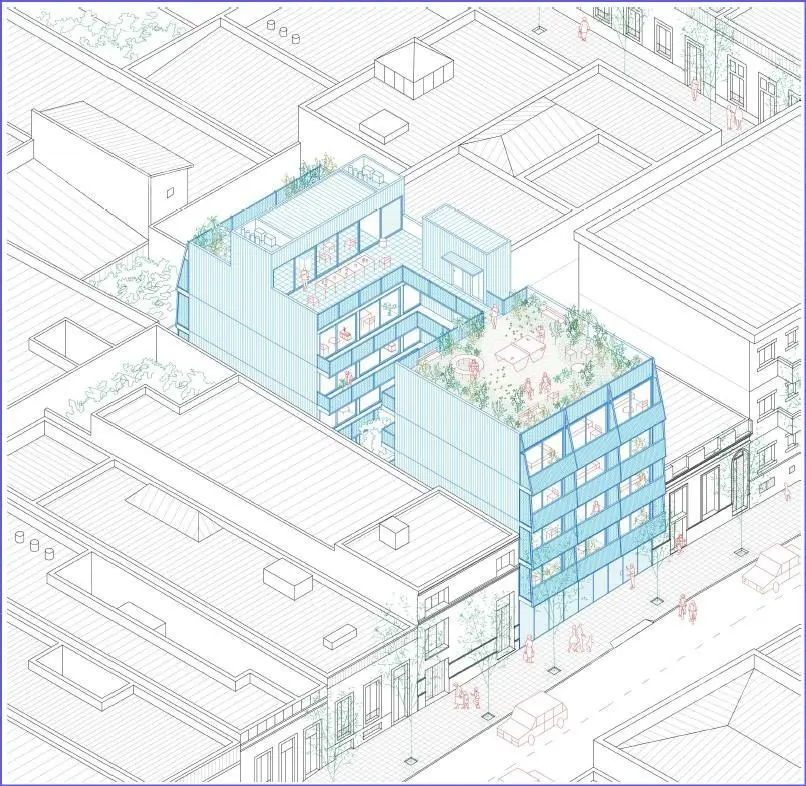
Task: Select the pedestrian pair on right sidewalk
Action: pos(687,608)
